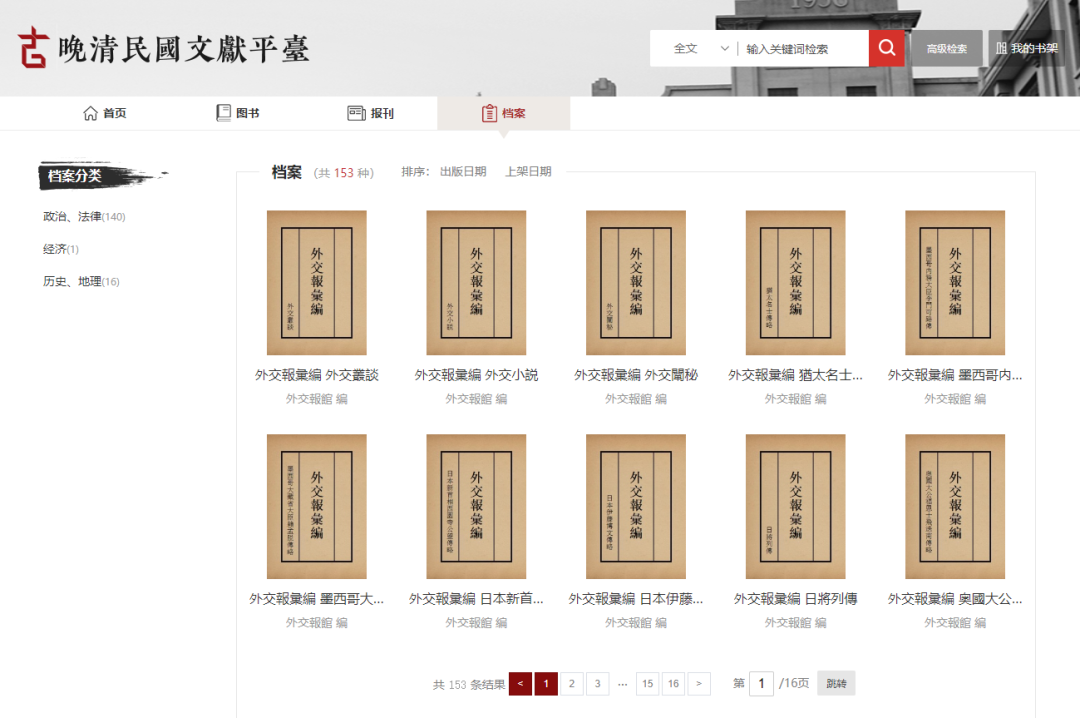
Task: Open 高级检索 advanced search
Action: (946, 48)
